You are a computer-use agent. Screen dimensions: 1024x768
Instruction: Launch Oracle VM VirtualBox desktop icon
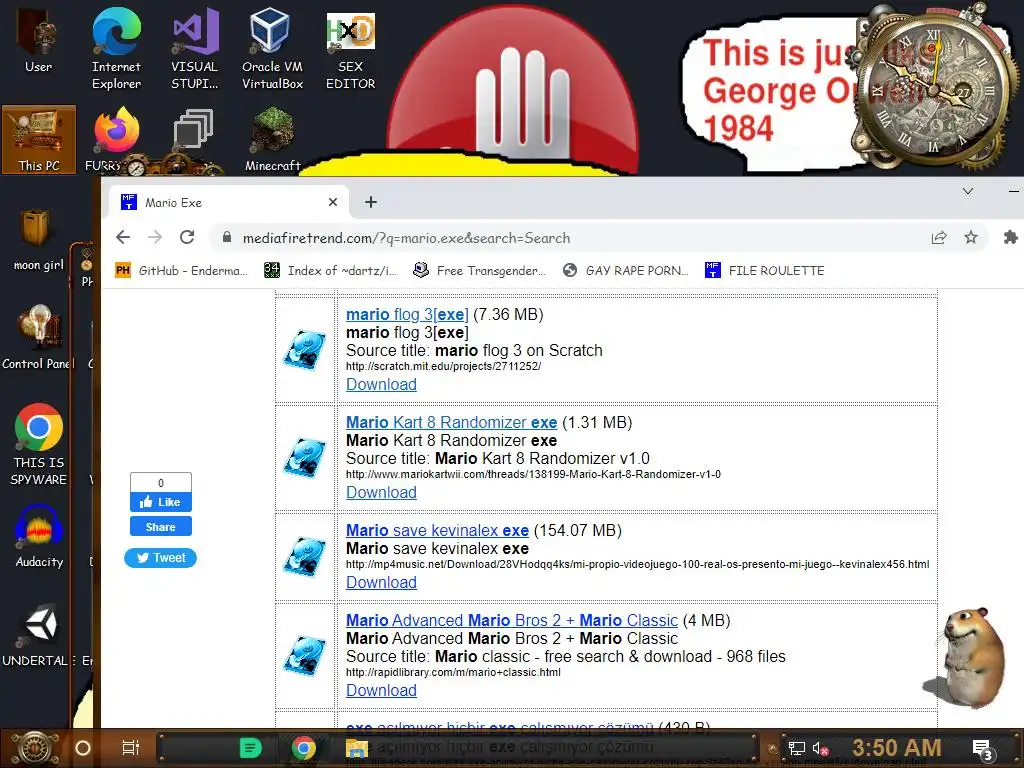point(272,49)
